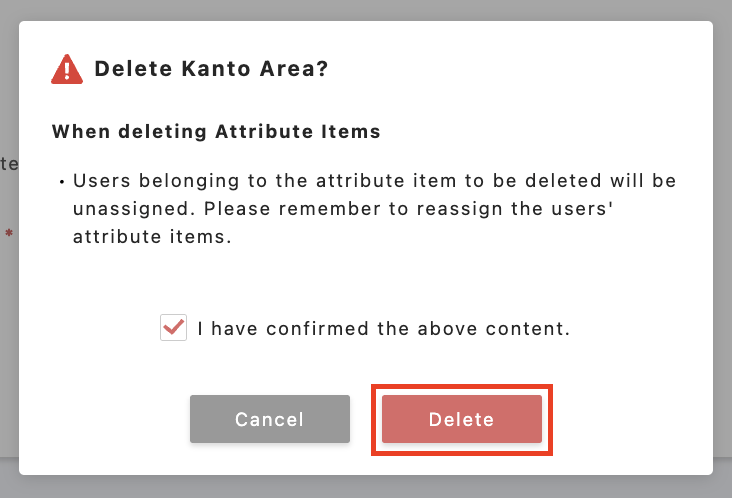Click the dimmed backdrop above the dialog
This screenshot has width=732, height=498.
(366, 10)
